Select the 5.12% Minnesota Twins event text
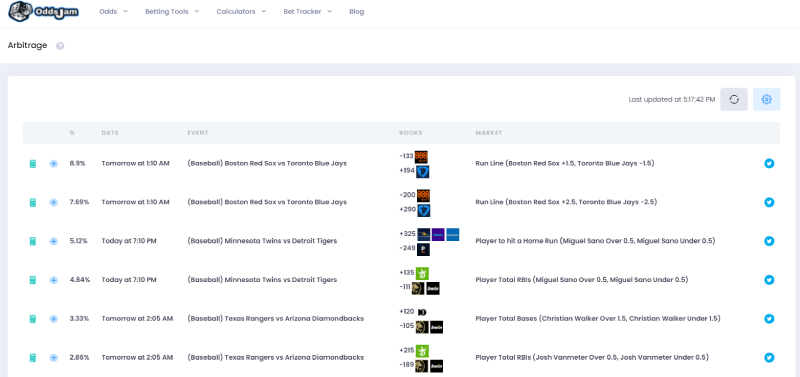 262,241
